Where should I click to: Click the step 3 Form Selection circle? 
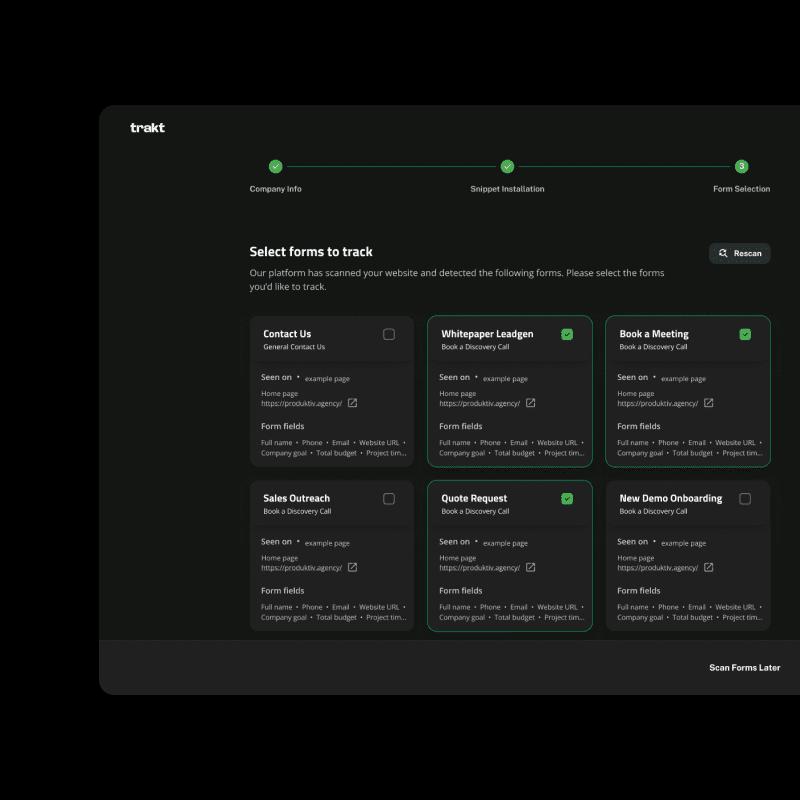(741, 166)
